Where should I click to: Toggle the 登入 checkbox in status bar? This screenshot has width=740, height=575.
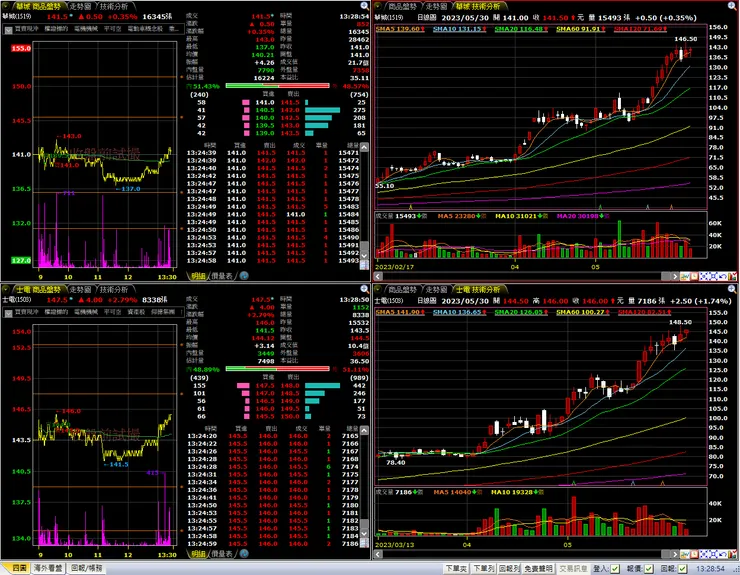pyautogui.click(x=615, y=569)
